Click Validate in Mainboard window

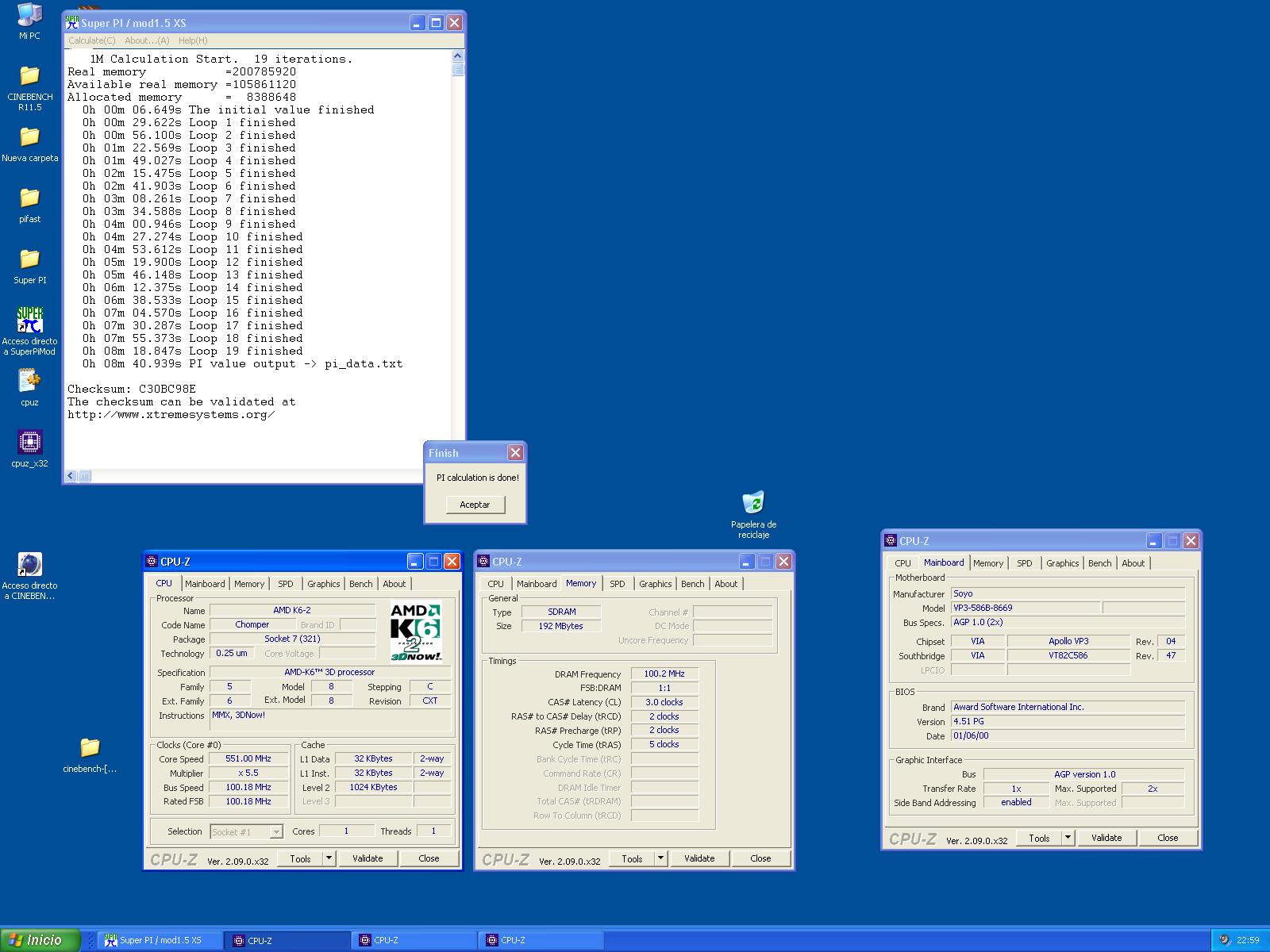(1106, 838)
